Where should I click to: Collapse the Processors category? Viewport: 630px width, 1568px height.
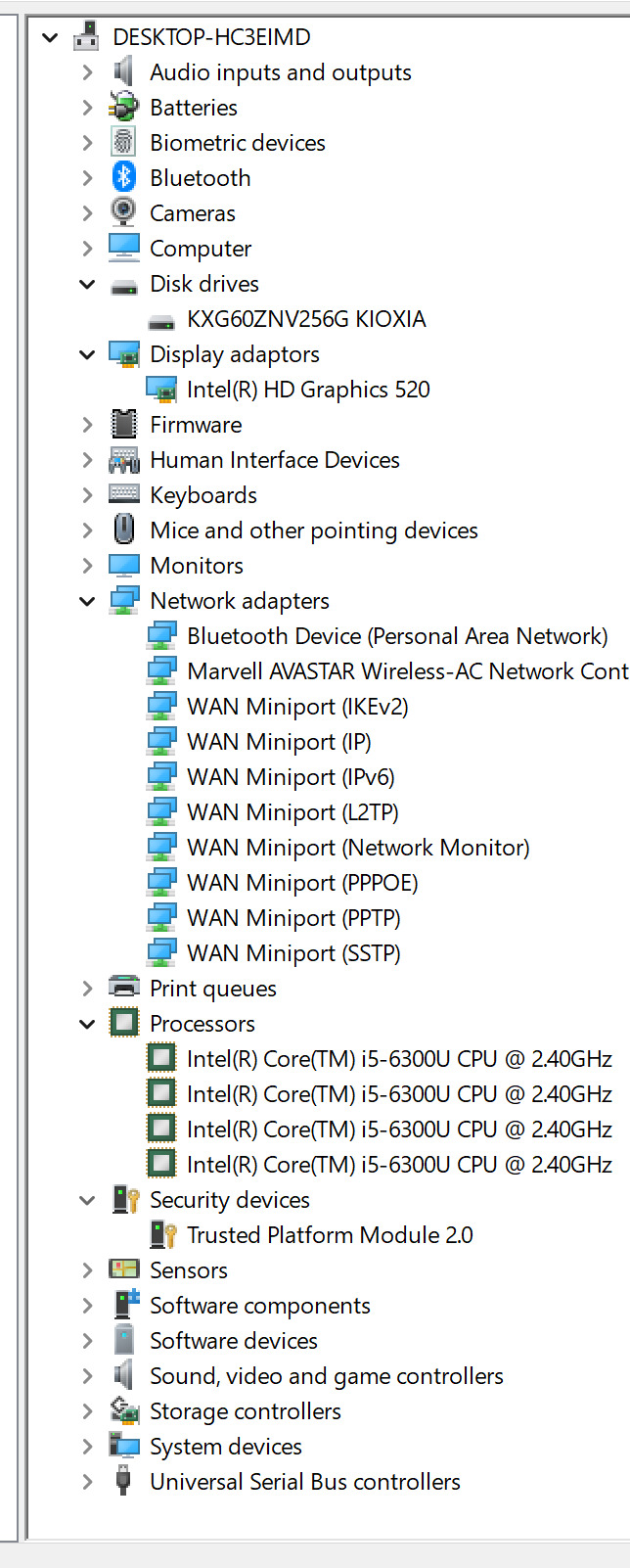pos(87,1024)
